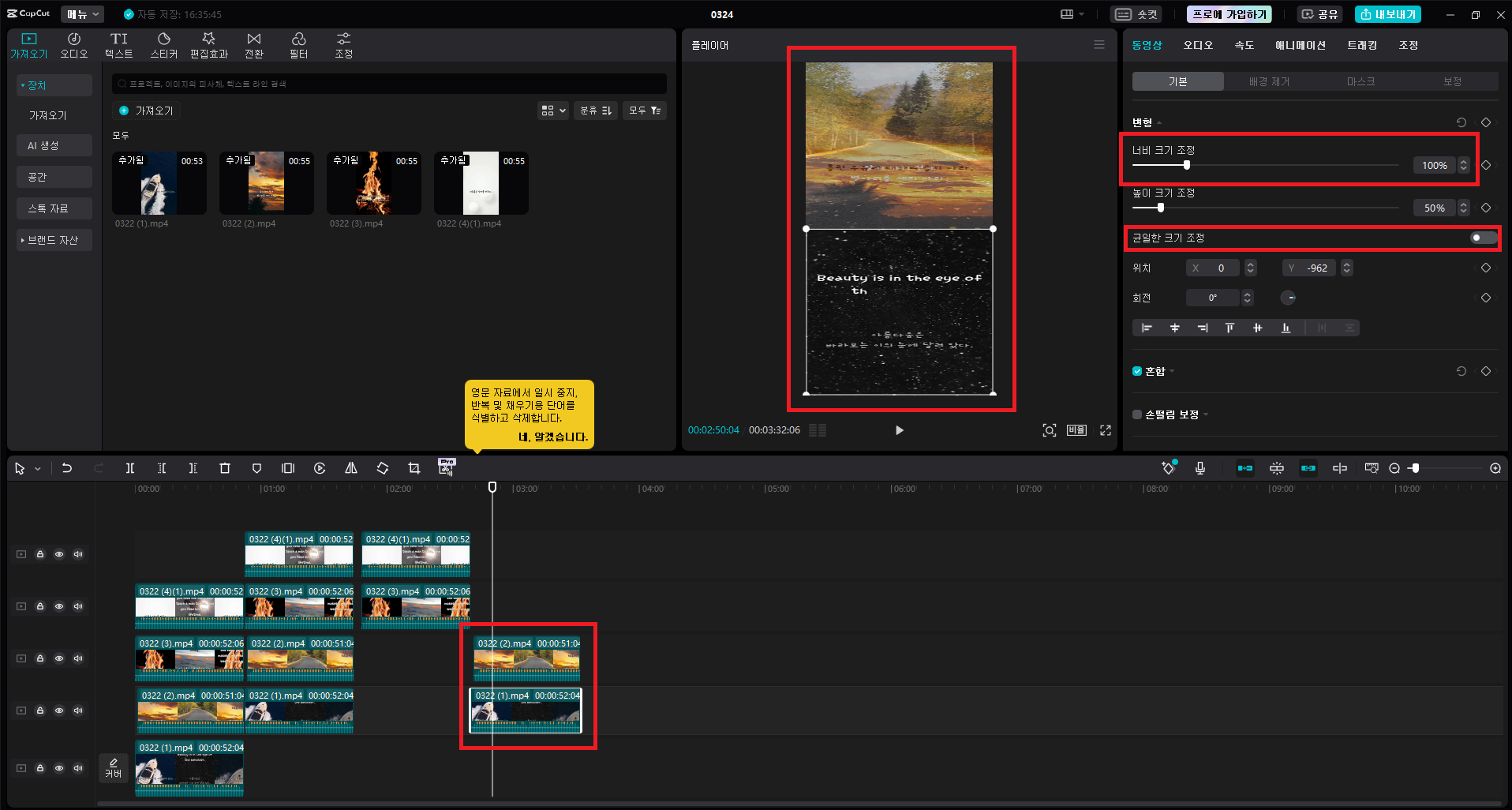
Task: Delete the selected clip with trash icon
Action: (225, 468)
